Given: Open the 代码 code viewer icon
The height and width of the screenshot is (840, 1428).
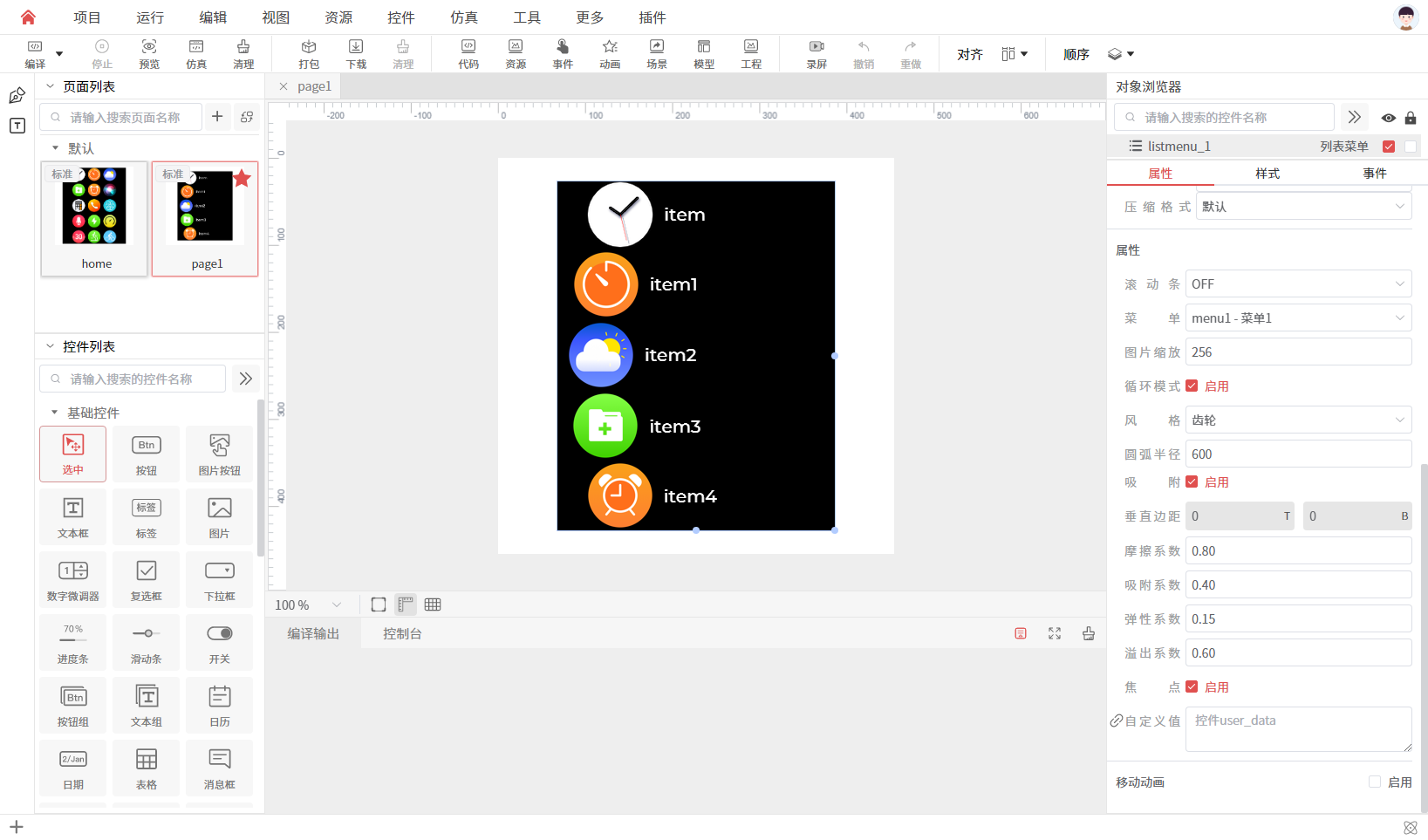Looking at the screenshot, I should tap(468, 53).
